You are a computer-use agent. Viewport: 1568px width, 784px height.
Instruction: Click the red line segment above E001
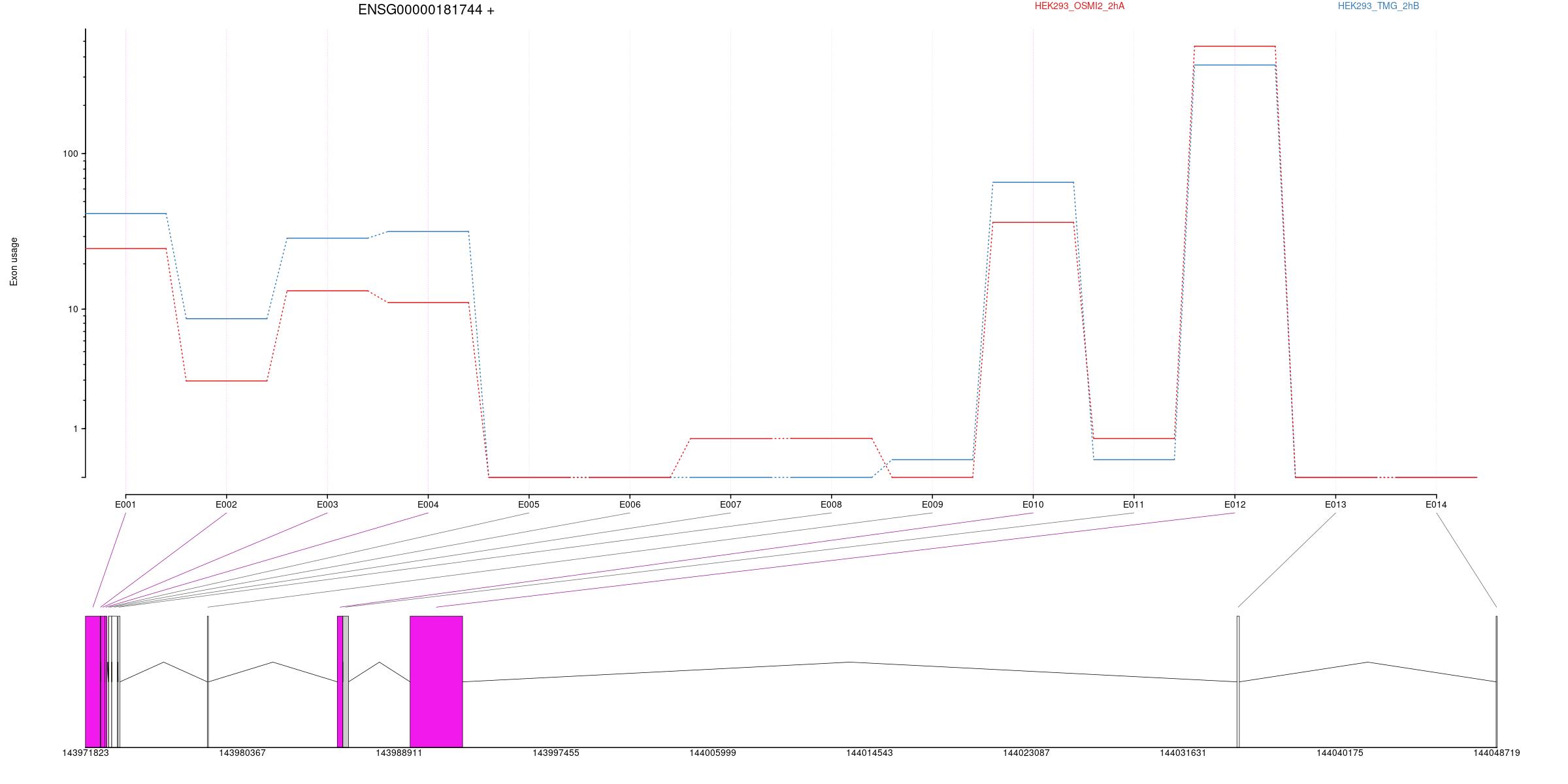(x=125, y=248)
